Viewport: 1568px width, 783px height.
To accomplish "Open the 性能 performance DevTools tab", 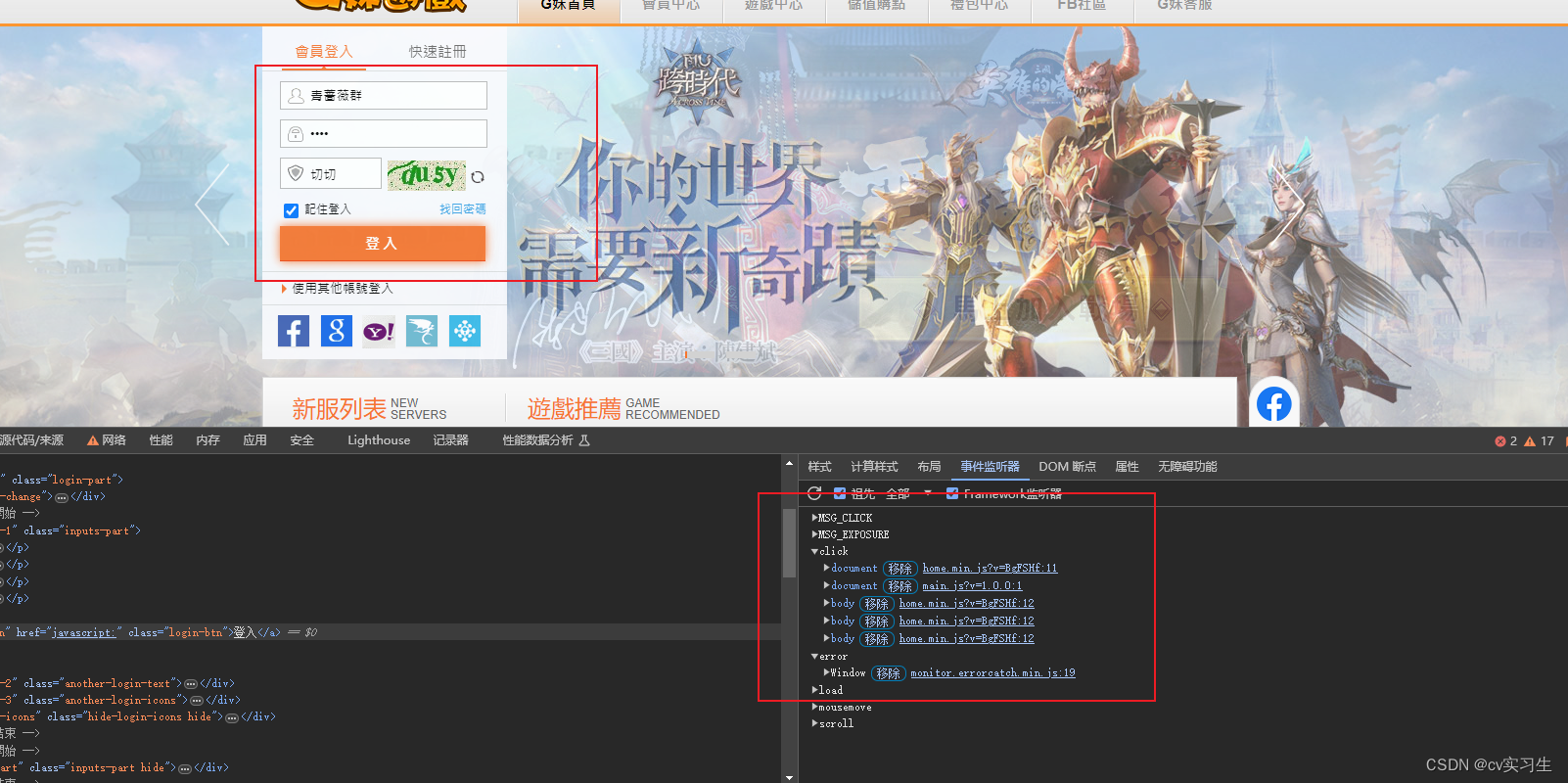I will [161, 440].
